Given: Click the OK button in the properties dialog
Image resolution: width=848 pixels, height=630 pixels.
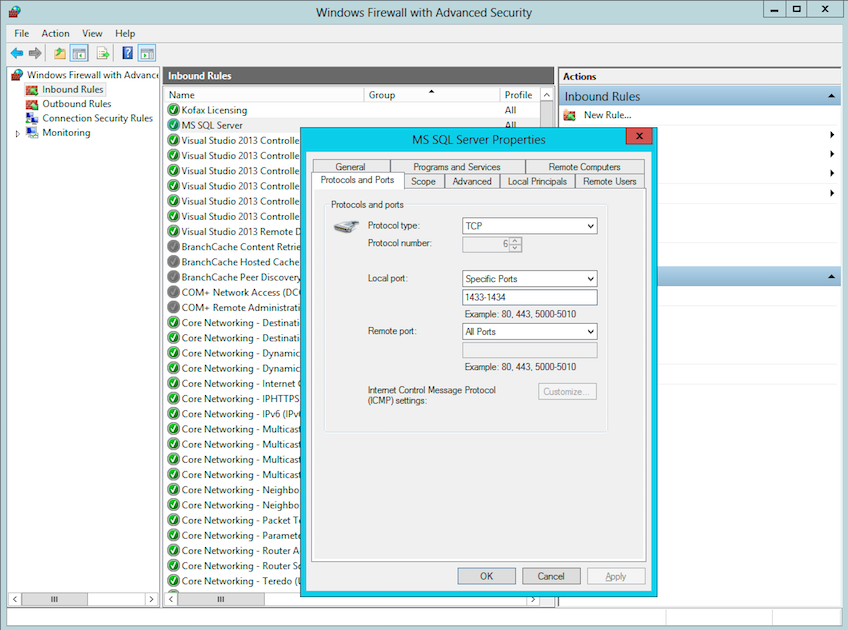Looking at the screenshot, I should point(487,576).
